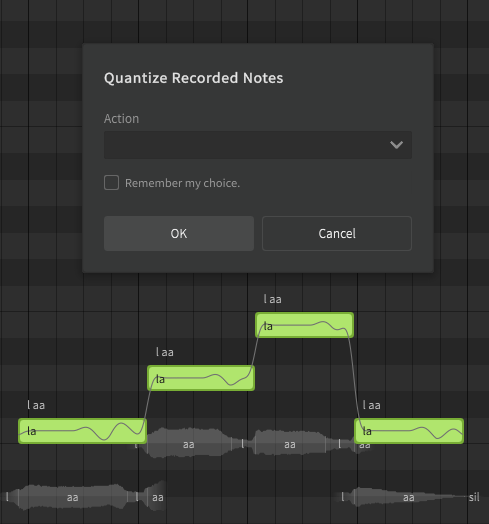The width and height of the screenshot is (489, 524).
Task: Click 'l aa' phoneme label above last note
Action: pos(372,405)
